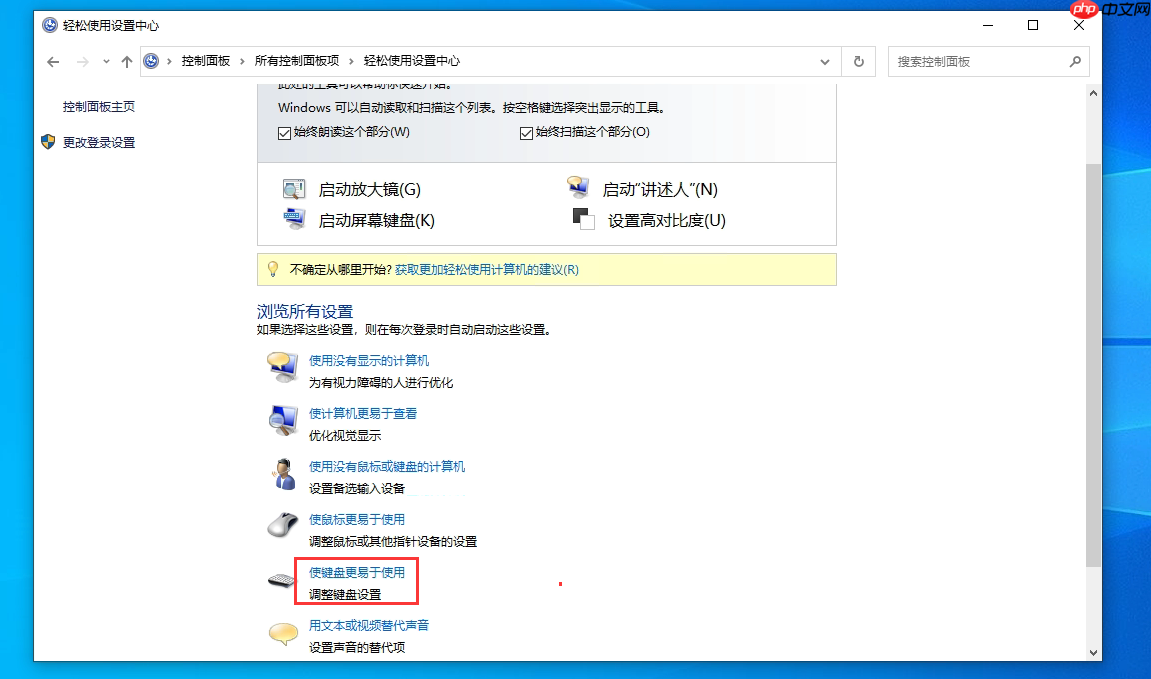Launch the Magnifier via its icon

[295, 188]
